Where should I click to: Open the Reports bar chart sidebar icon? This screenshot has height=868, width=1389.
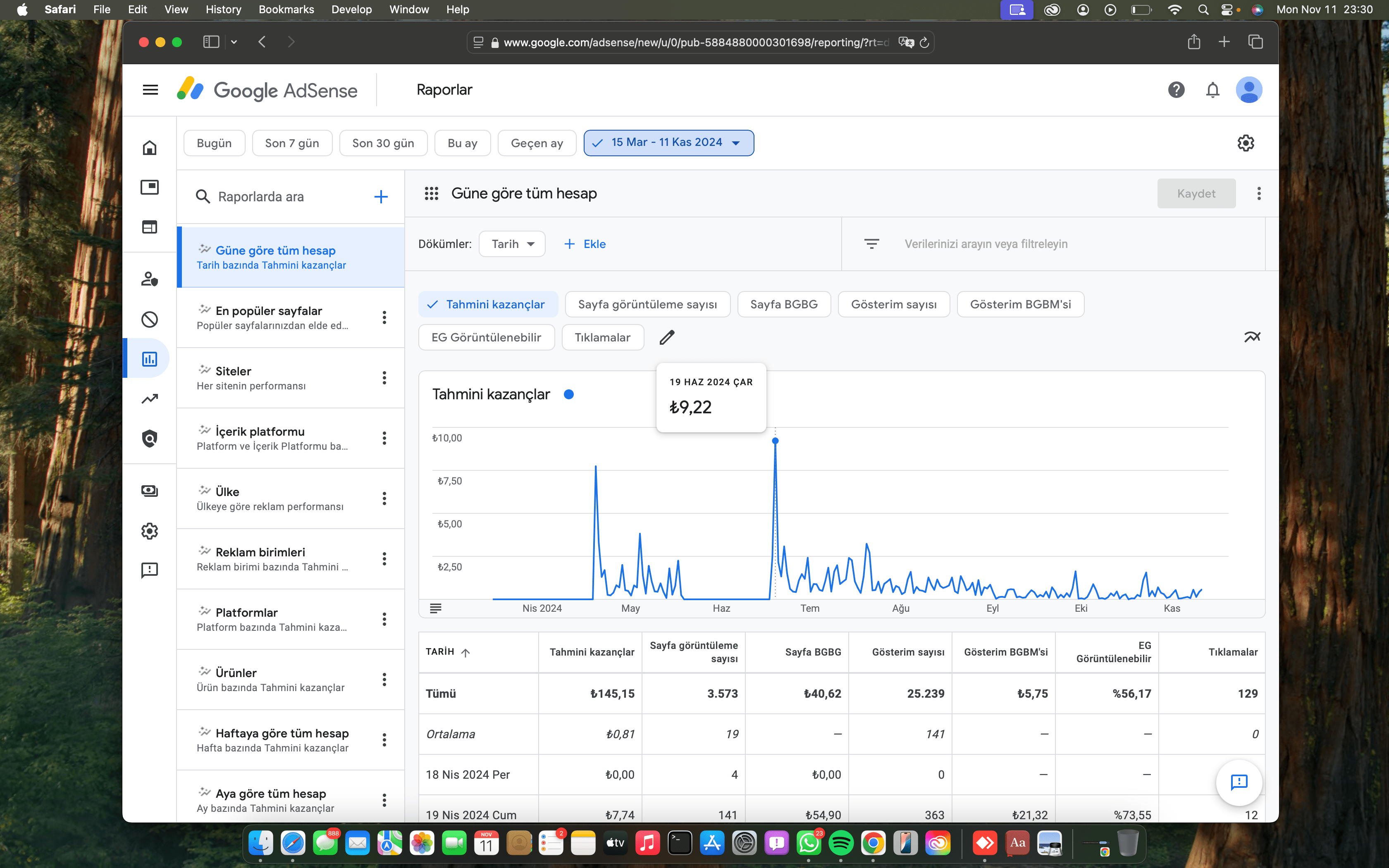[x=149, y=359]
